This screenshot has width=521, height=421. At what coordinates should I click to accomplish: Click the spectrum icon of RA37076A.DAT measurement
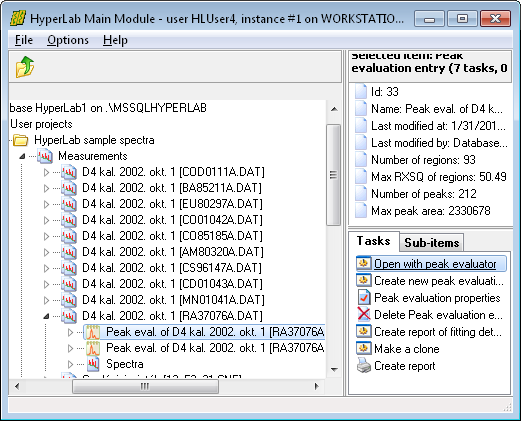pos(69,316)
